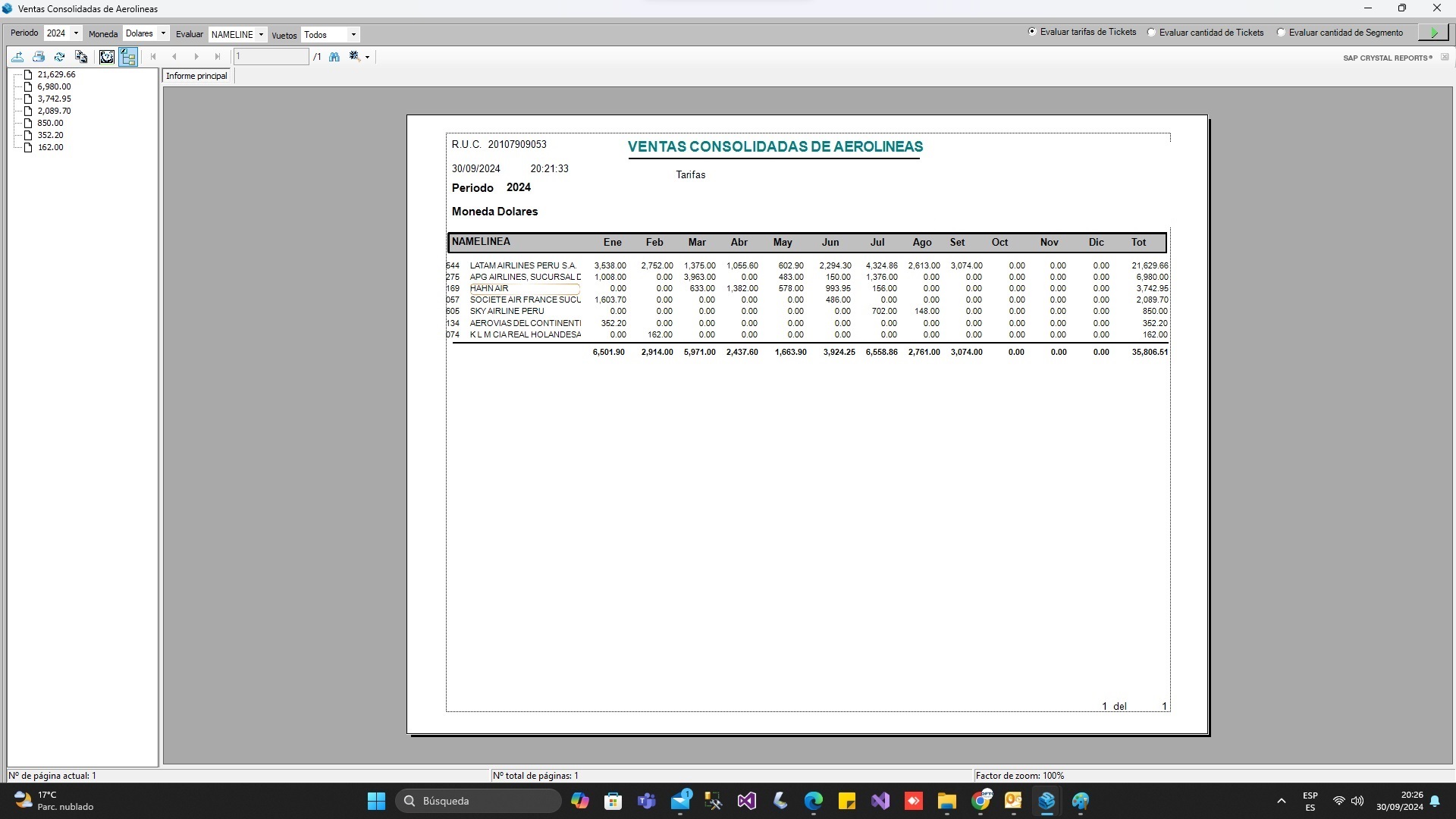1456x819 pixels.
Task: Click the Copy icon in toolbar
Action: click(x=81, y=57)
